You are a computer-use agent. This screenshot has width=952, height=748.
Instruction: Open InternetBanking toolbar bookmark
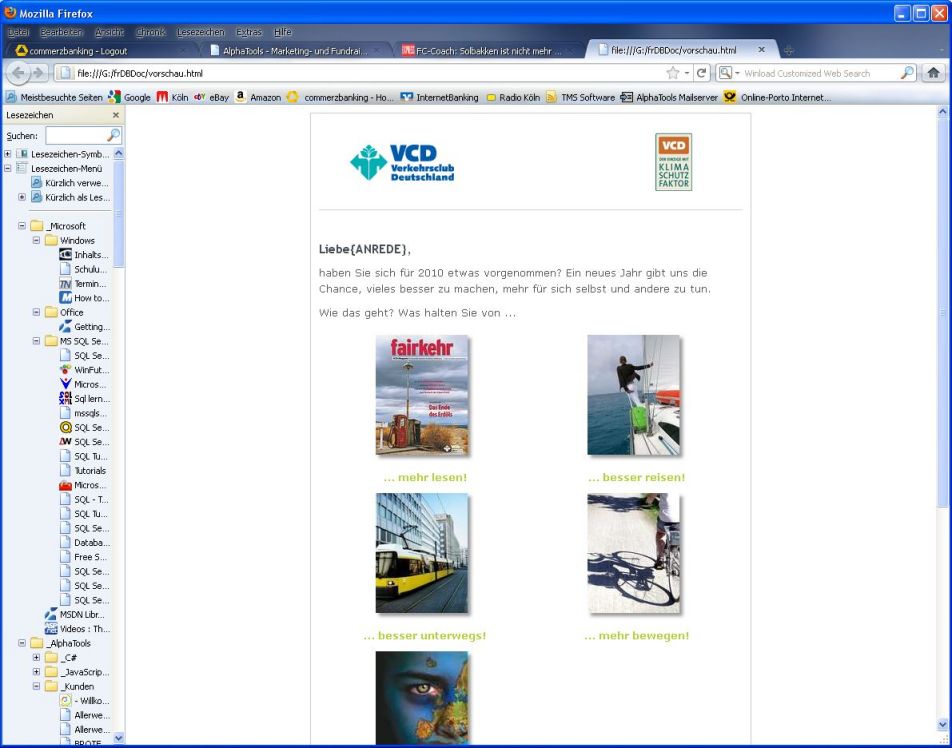point(440,97)
